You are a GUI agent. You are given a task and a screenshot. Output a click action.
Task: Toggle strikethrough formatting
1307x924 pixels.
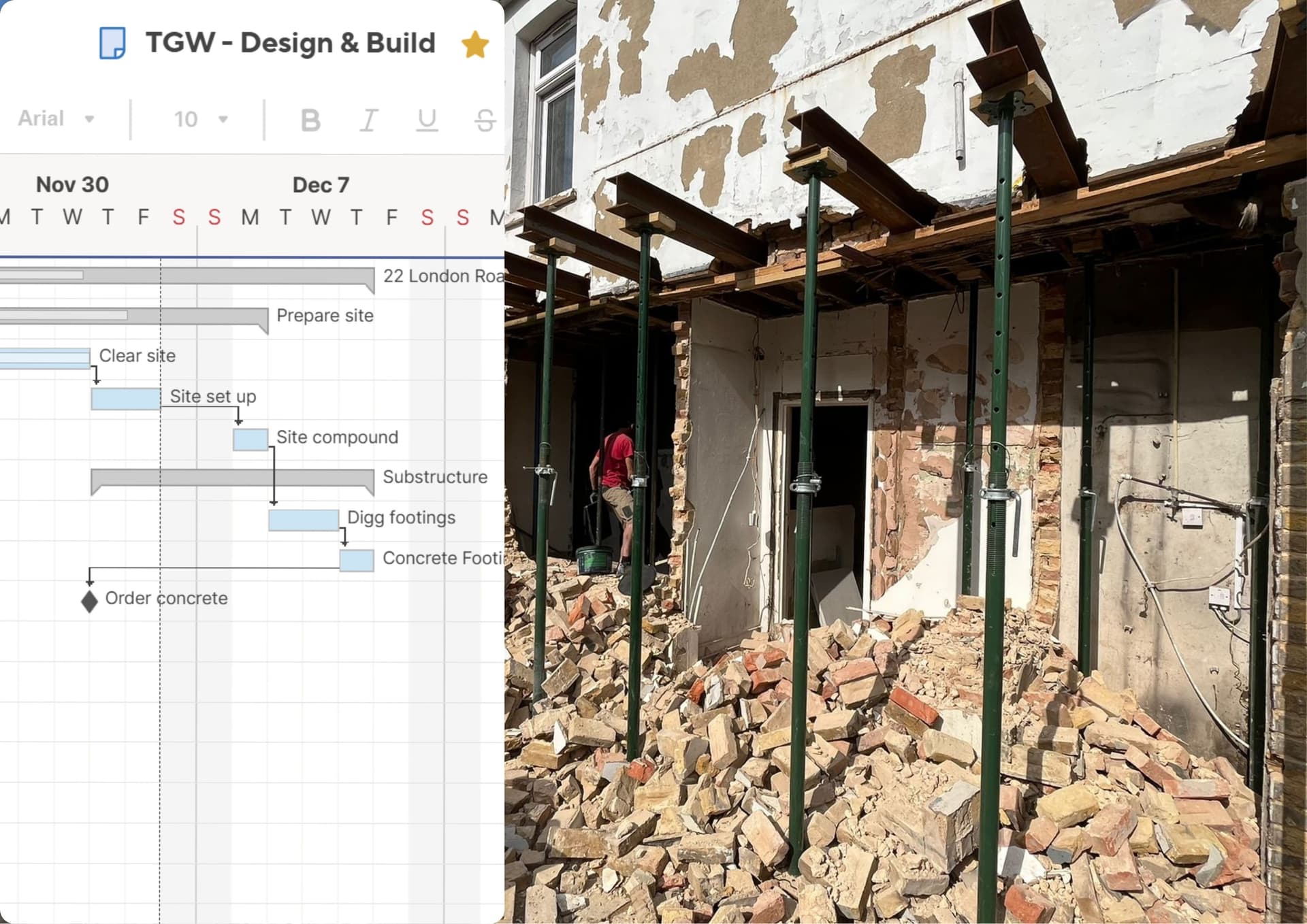[485, 120]
